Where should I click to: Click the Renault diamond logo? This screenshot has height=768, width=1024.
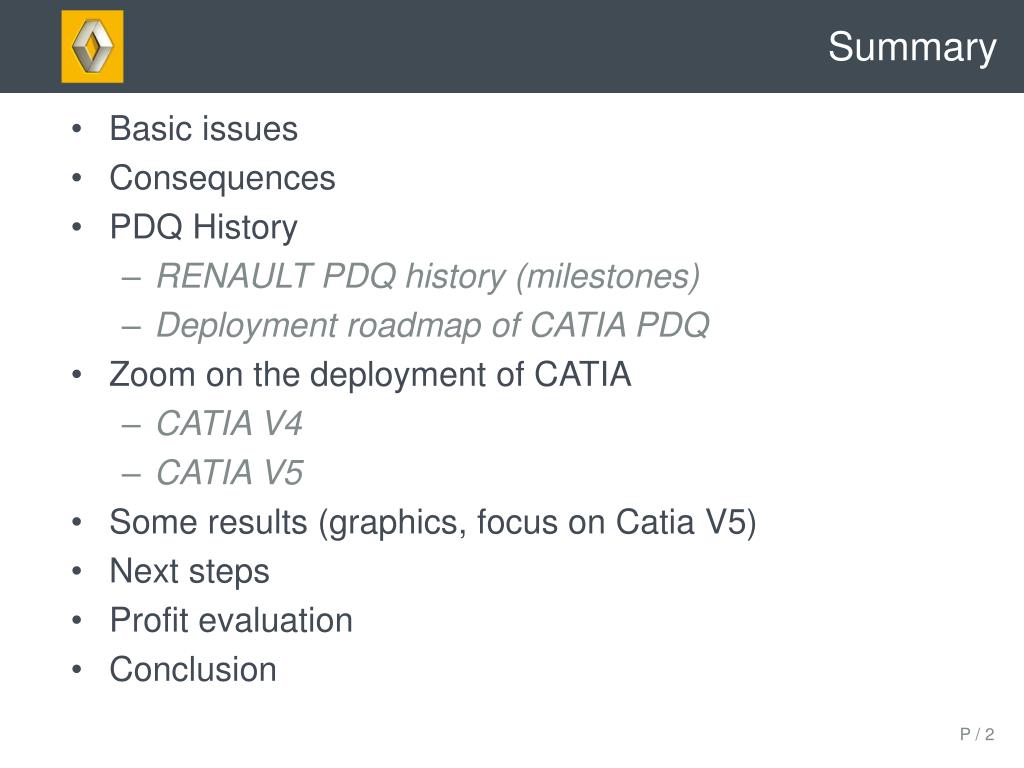click(92, 46)
